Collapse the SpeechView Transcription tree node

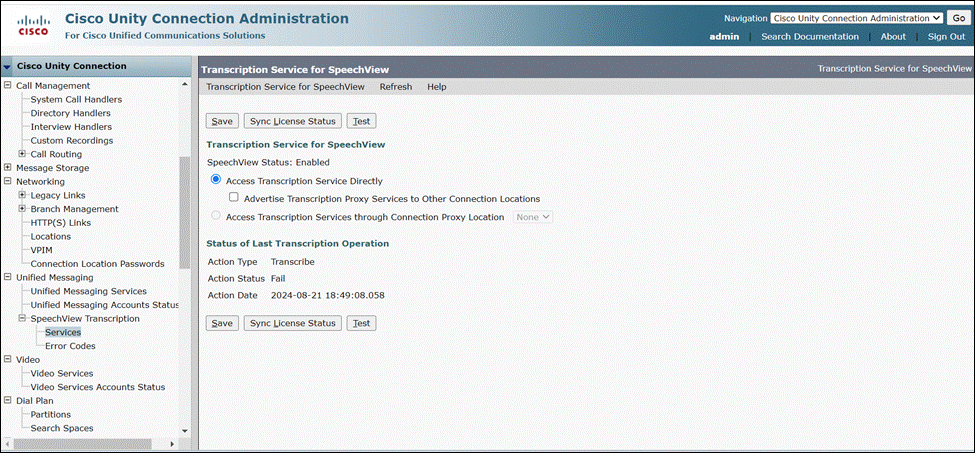pos(22,318)
